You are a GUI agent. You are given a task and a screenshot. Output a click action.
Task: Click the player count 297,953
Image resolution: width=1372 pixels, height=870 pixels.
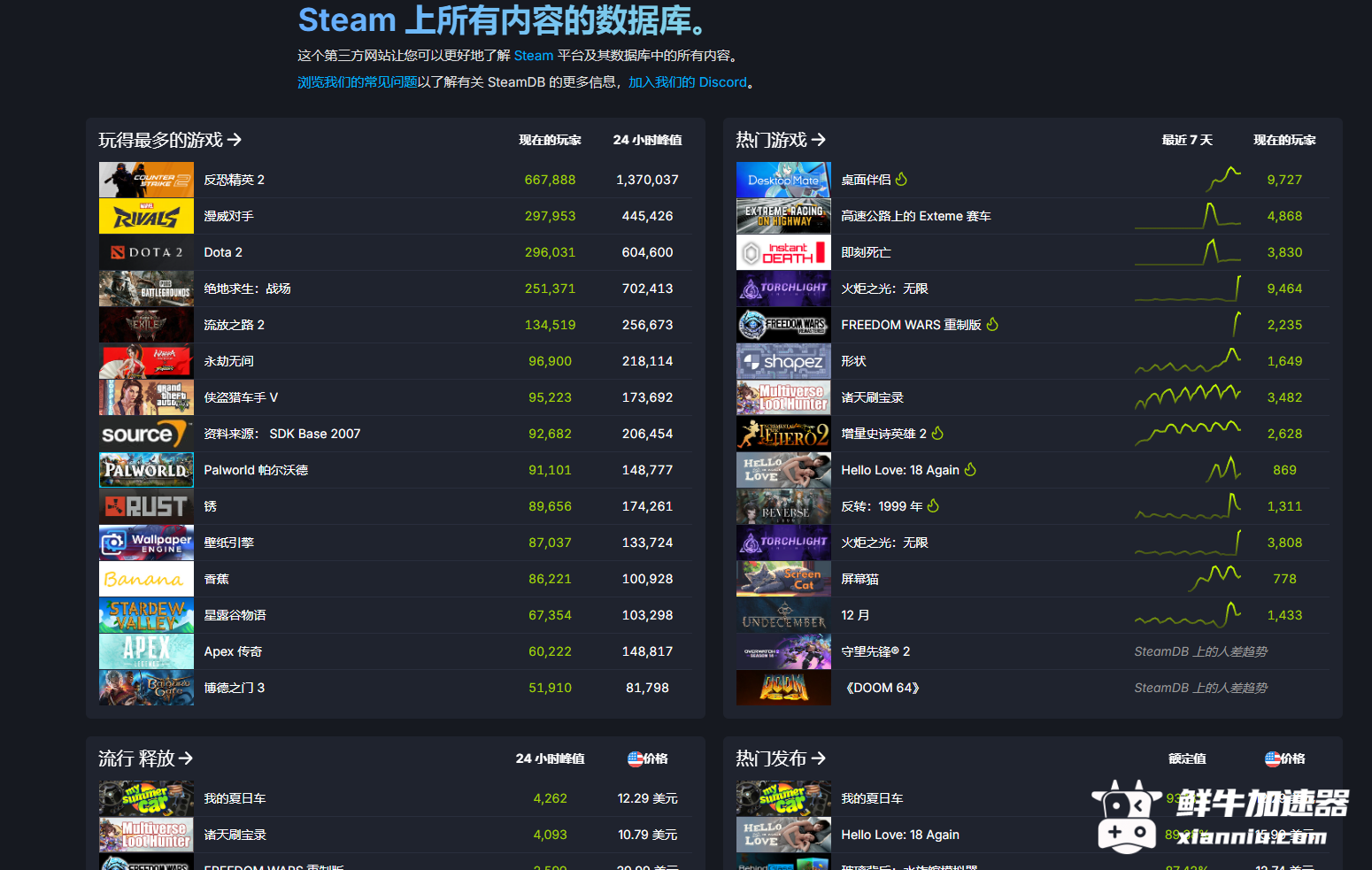(550, 216)
